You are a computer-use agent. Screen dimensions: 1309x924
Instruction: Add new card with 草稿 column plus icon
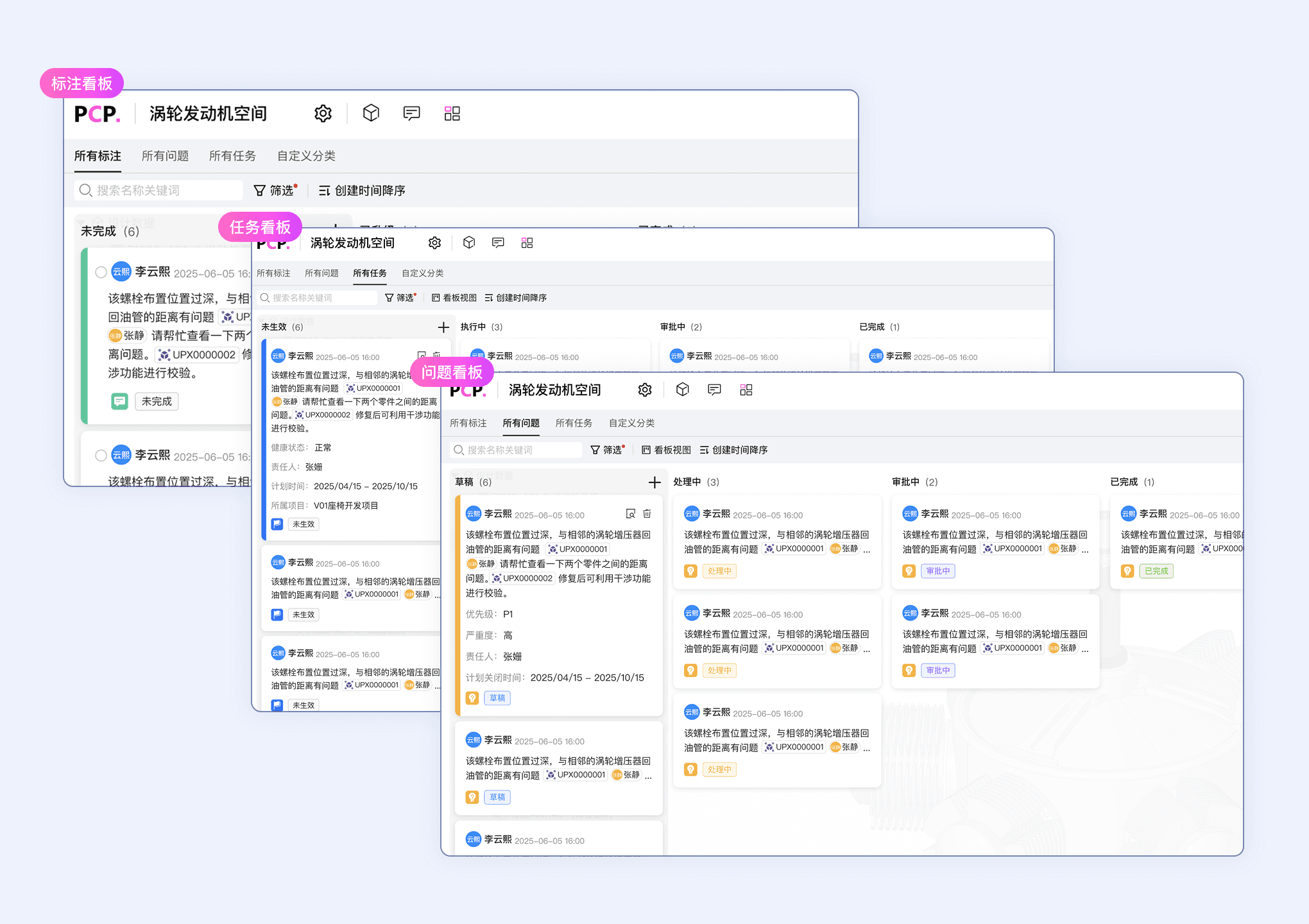pyautogui.click(x=654, y=483)
